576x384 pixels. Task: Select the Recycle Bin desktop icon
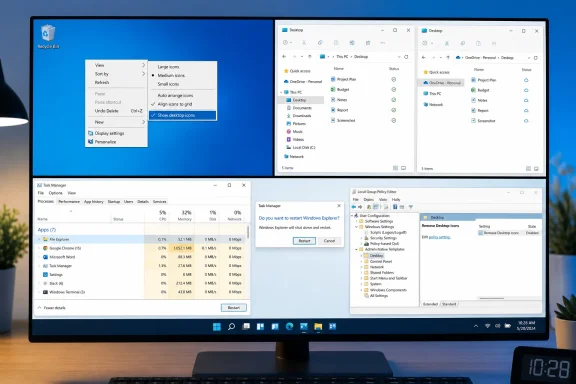48,37
